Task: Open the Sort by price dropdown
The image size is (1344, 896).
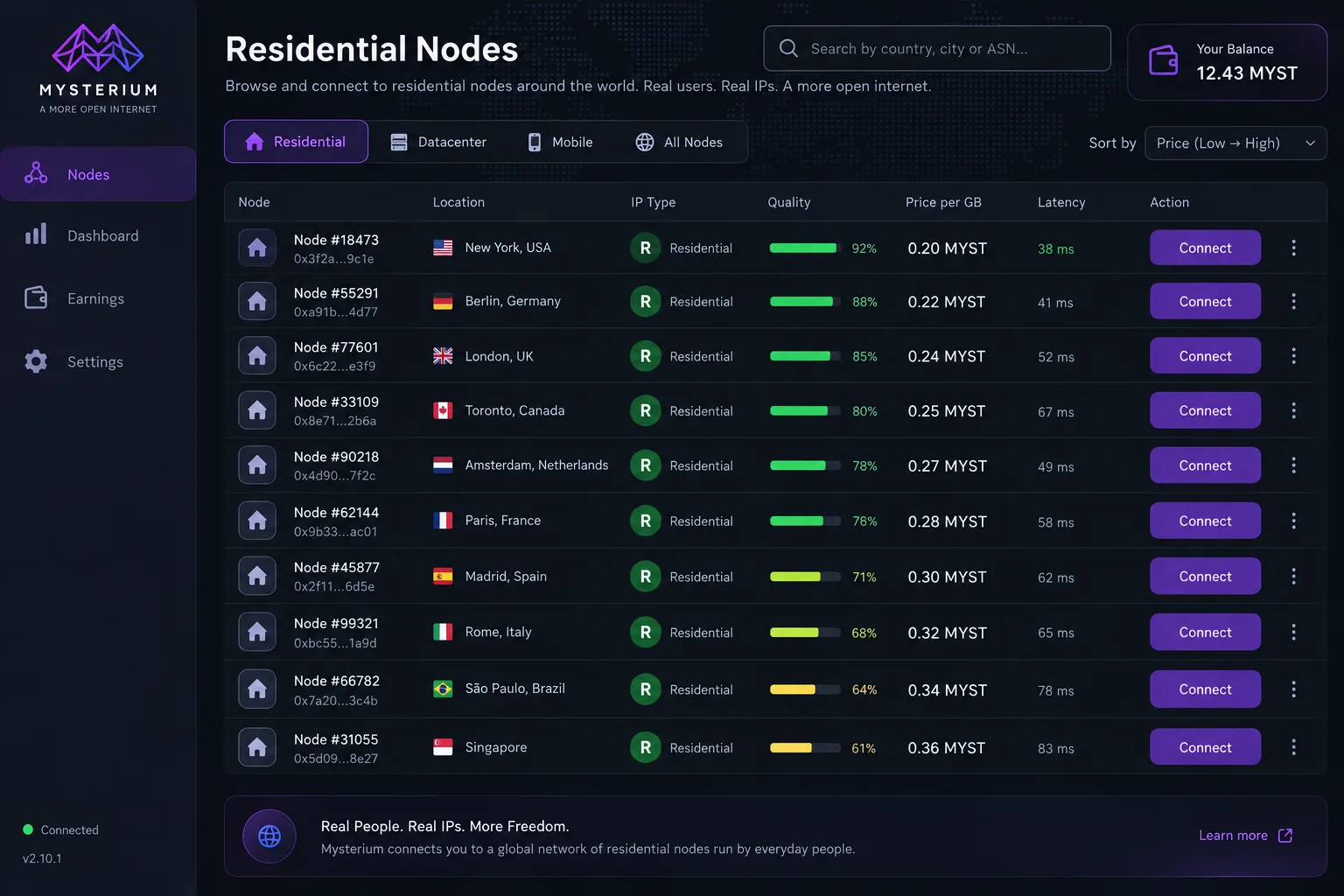Action: [1235, 143]
